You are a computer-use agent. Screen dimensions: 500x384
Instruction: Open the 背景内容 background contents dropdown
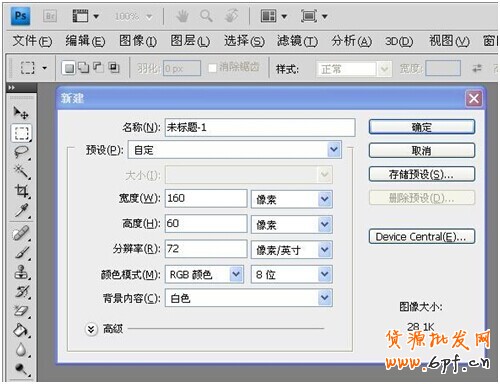(249, 298)
